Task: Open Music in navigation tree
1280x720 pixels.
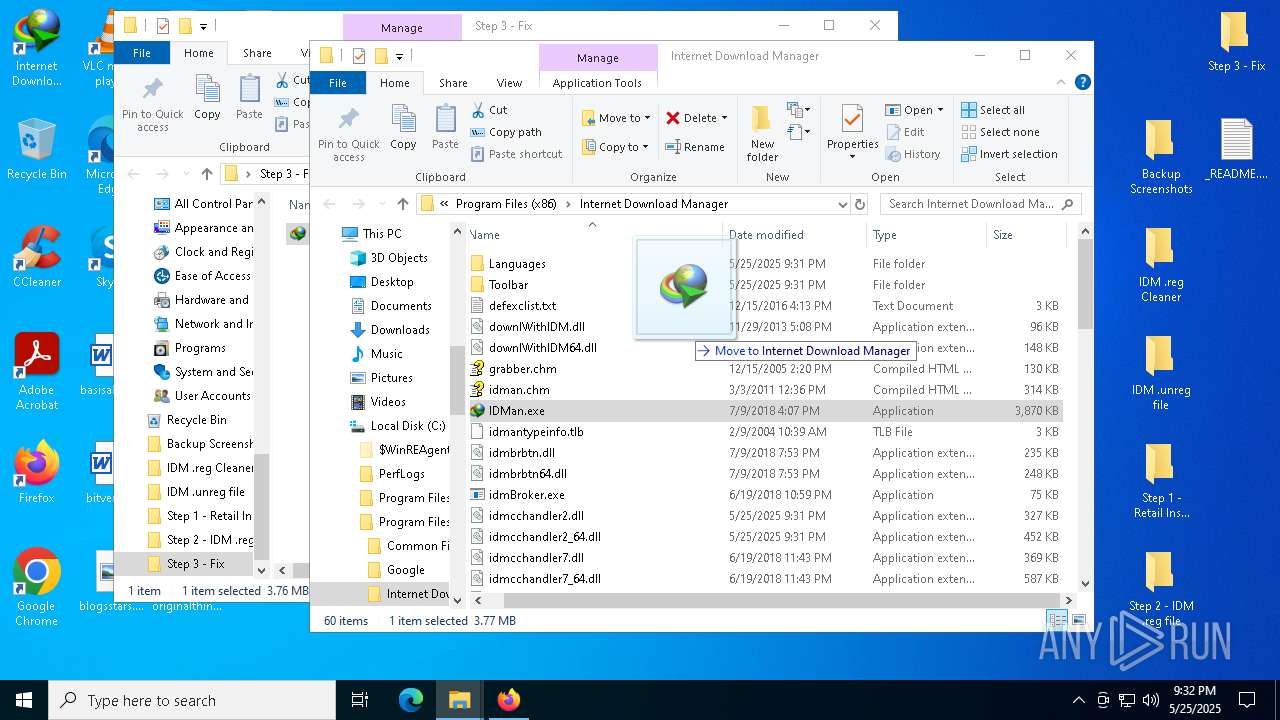Action: click(x=386, y=354)
